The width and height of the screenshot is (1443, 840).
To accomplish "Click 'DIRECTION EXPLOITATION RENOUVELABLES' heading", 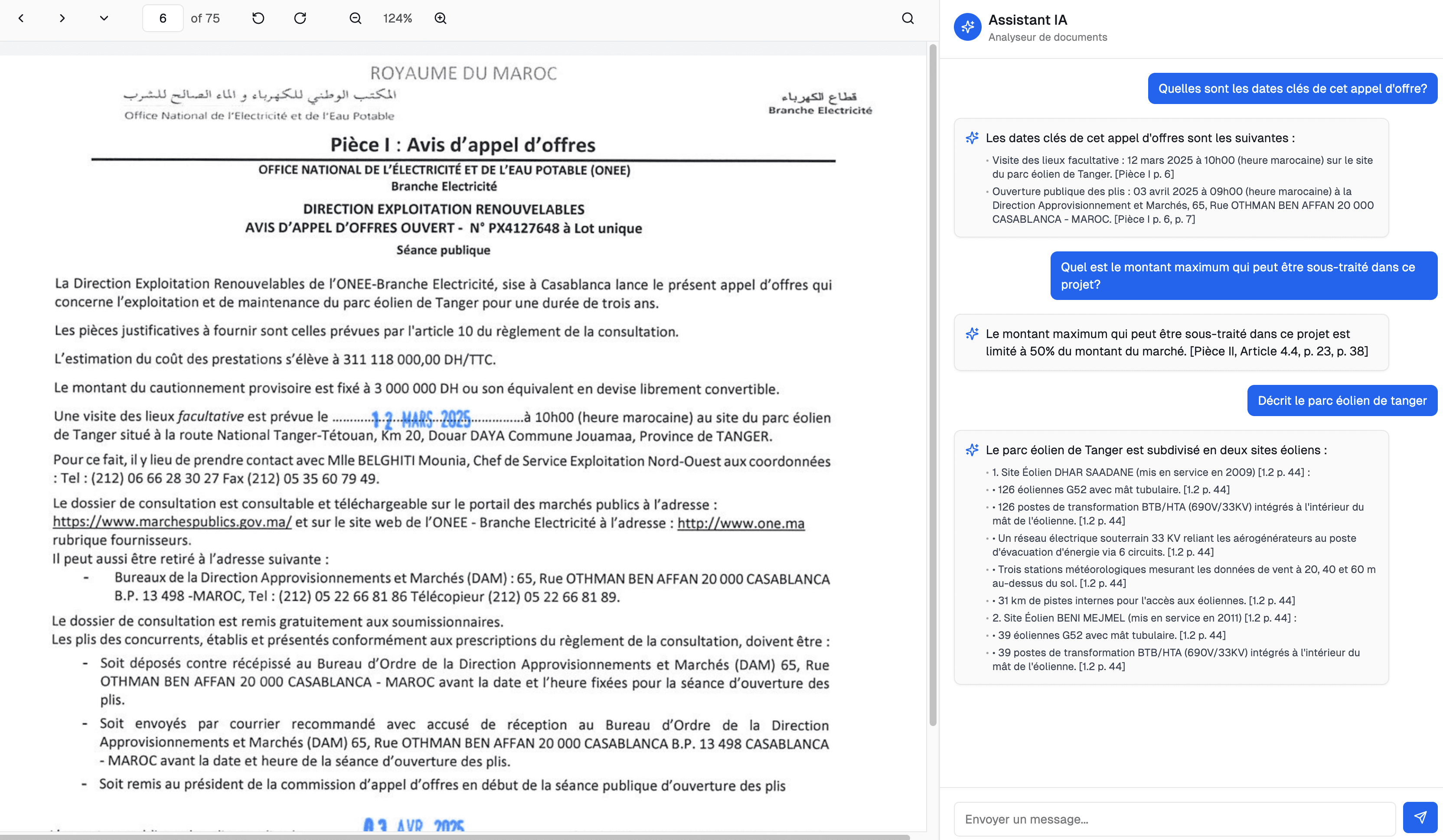I will [444, 209].
